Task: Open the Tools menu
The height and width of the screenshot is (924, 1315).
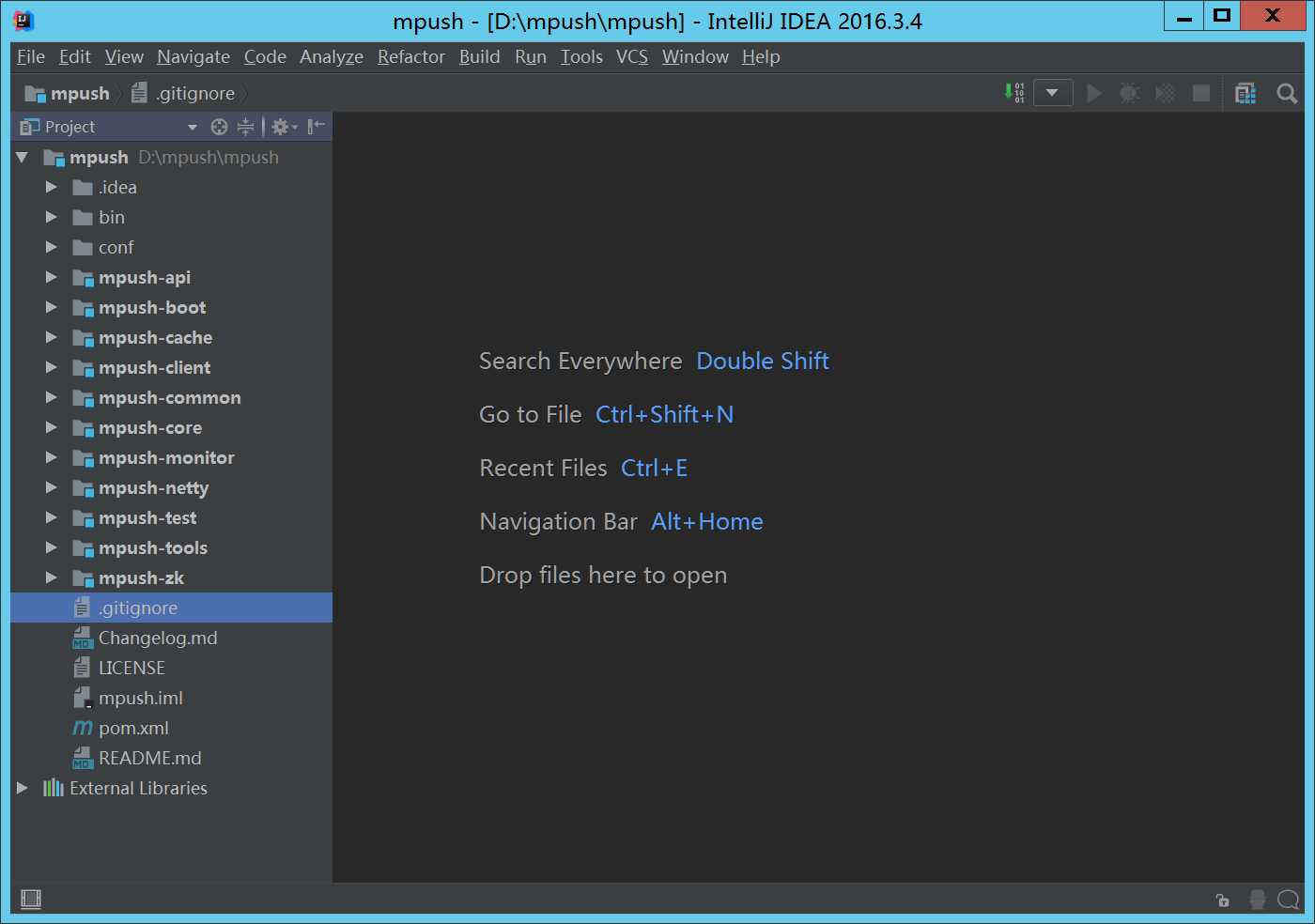Action: tap(581, 56)
